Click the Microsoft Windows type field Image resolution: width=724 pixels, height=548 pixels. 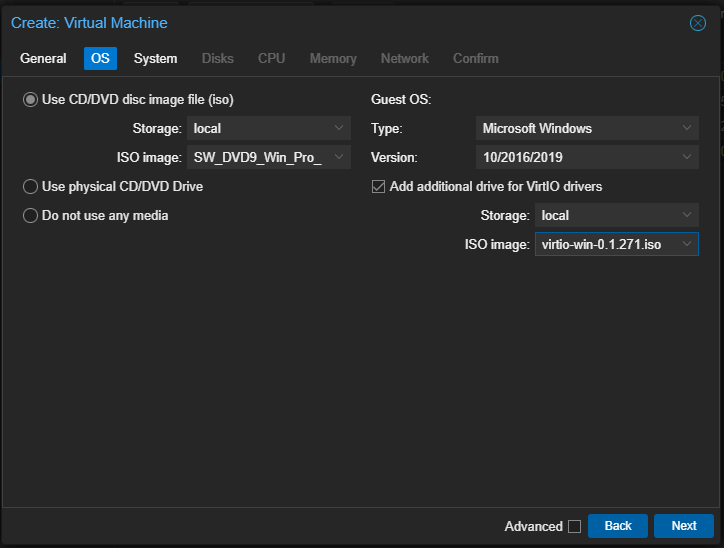tap(575, 129)
